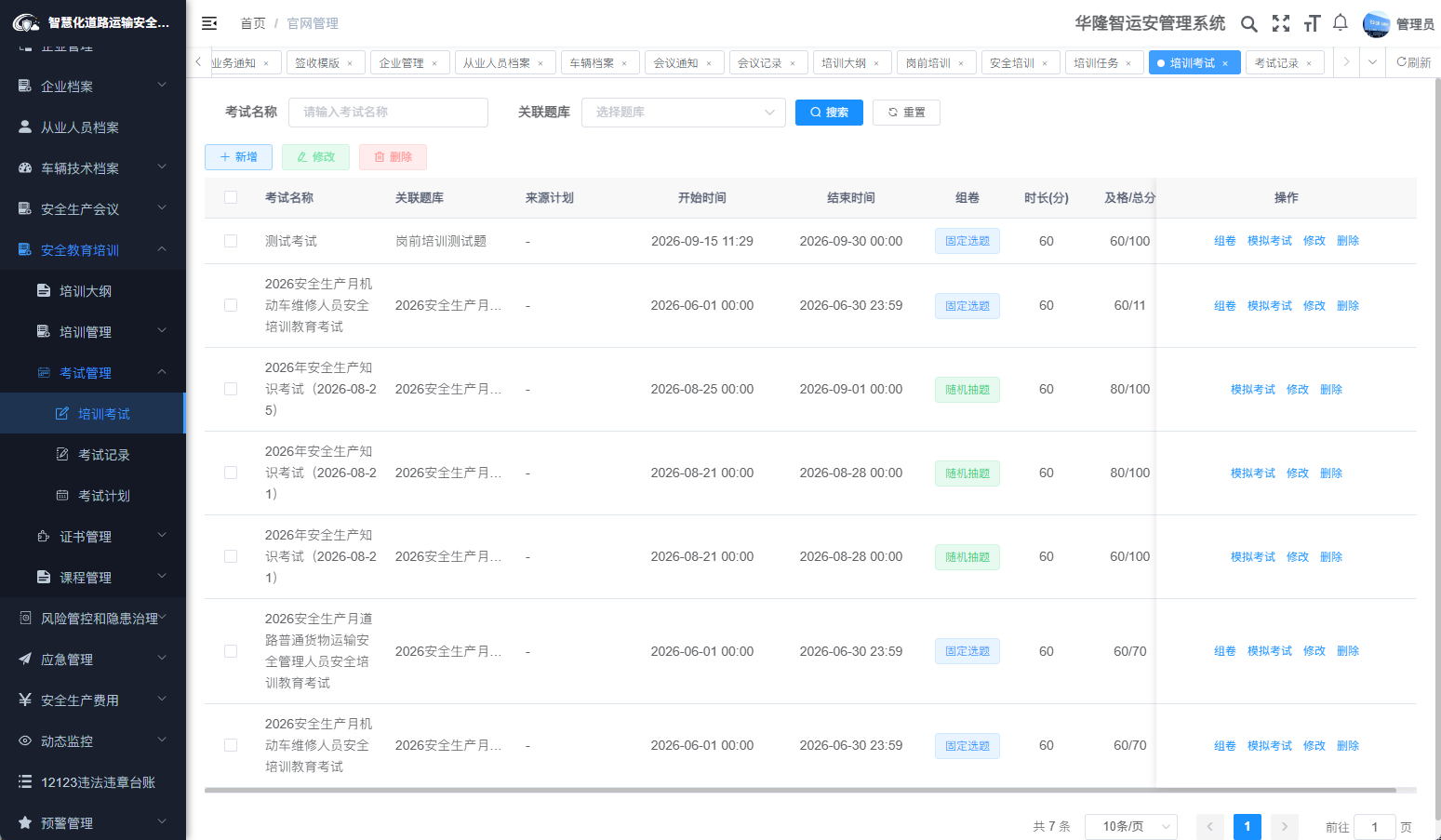
Task: Close the 考试记录 tab
Action: (1309, 63)
